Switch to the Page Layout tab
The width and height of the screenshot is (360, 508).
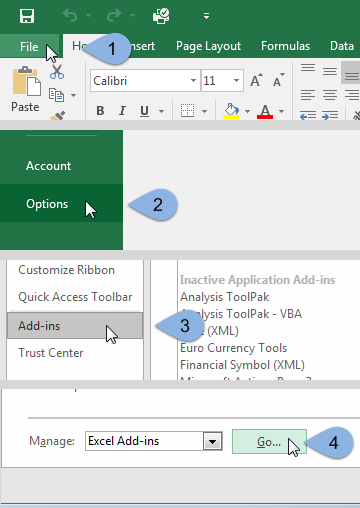pos(208,46)
